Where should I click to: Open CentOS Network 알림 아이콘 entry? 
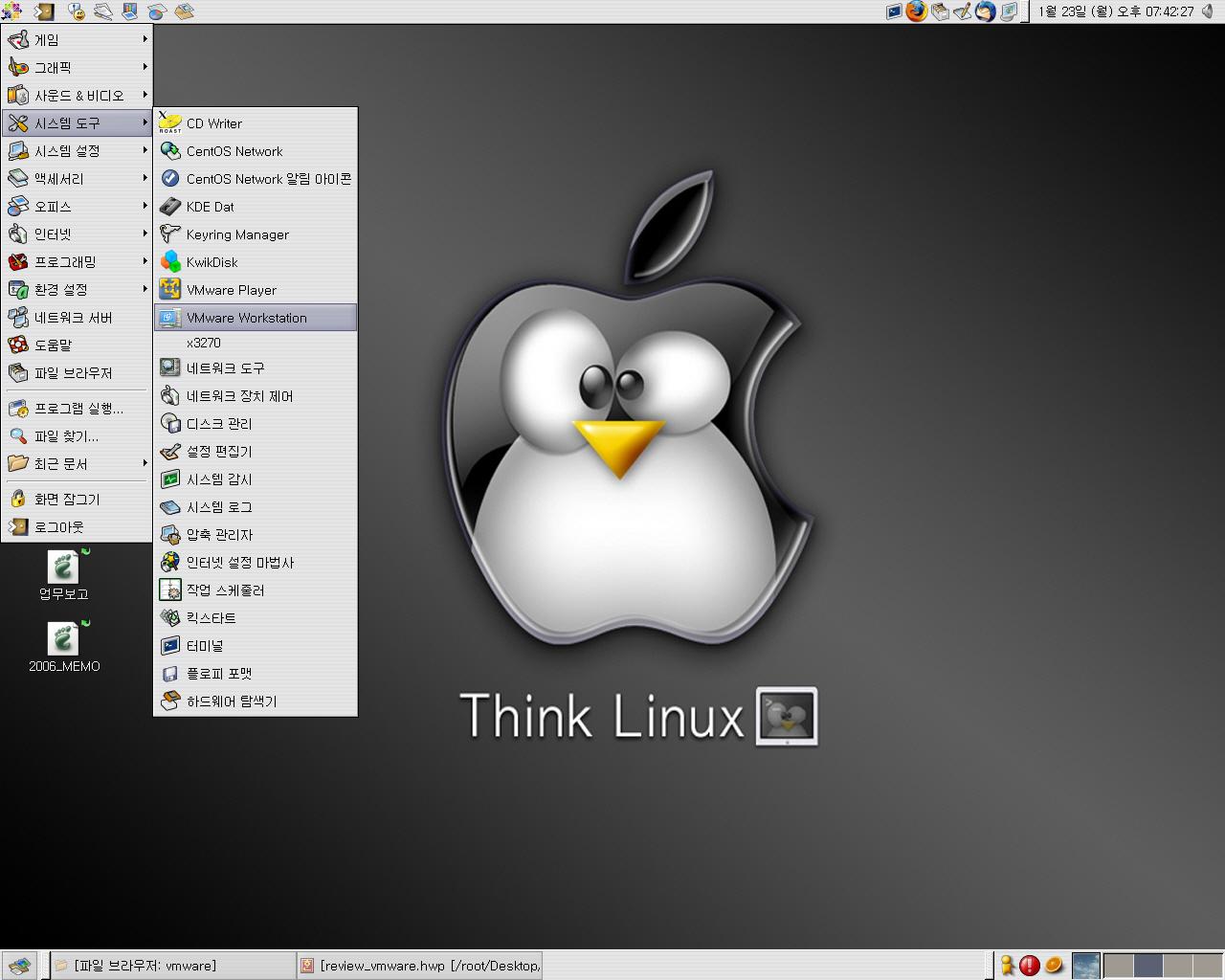[256, 178]
